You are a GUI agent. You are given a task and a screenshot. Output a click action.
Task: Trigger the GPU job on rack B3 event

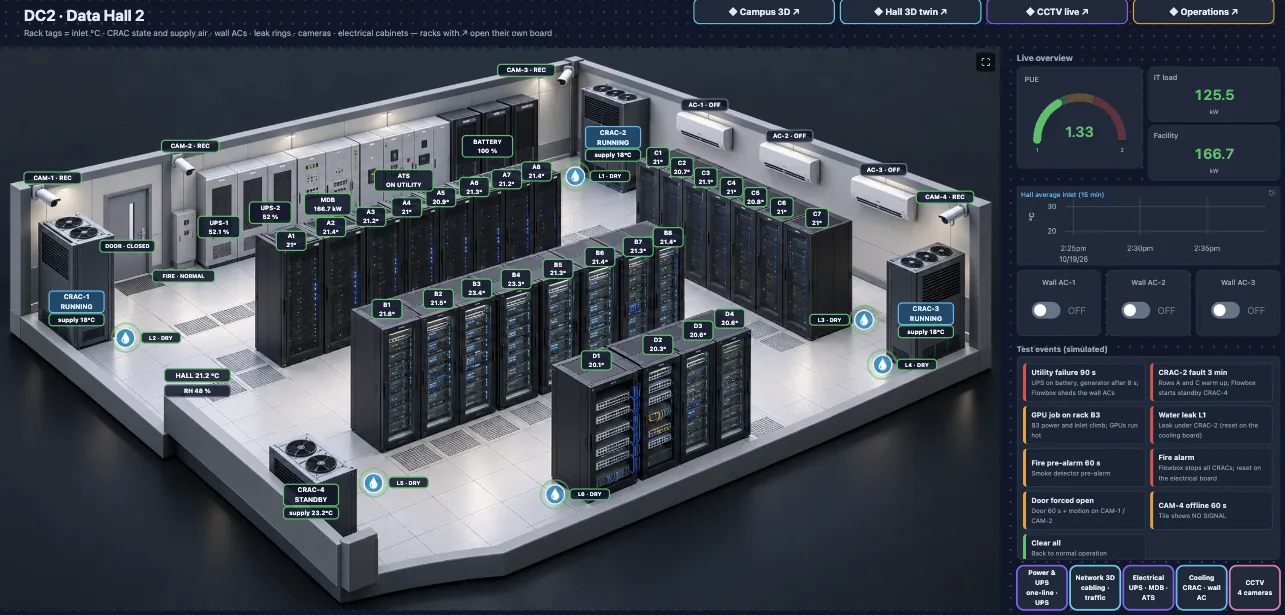[x=1083, y=424]
